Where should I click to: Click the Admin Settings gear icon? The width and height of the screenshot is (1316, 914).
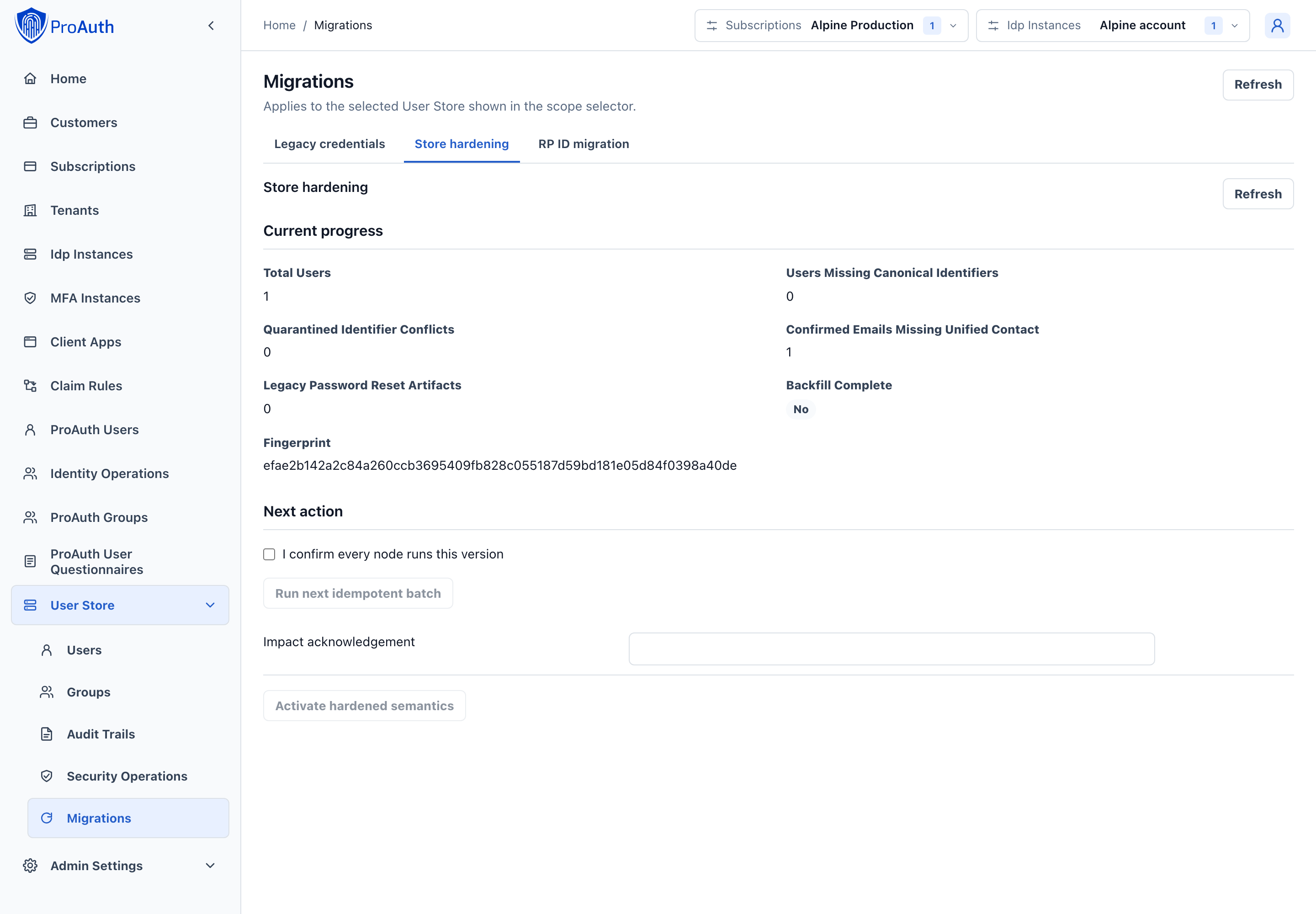tap(30, 865)
